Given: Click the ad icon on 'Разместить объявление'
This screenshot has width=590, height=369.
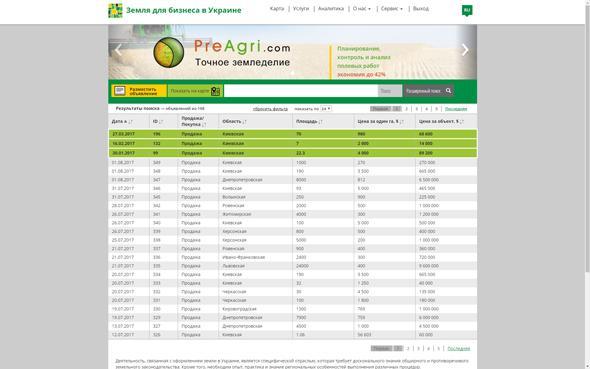Looking at the screenshot, I should [120, 91].
